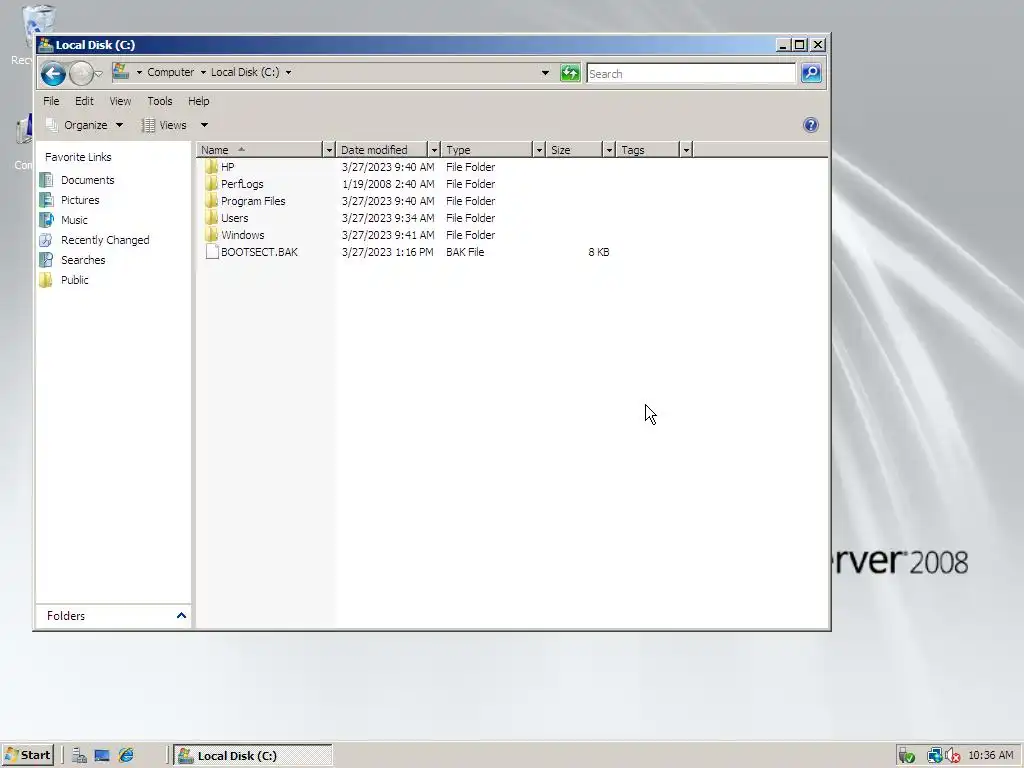
Task: Focus the Search input box
Action: (x=691, y=74)
